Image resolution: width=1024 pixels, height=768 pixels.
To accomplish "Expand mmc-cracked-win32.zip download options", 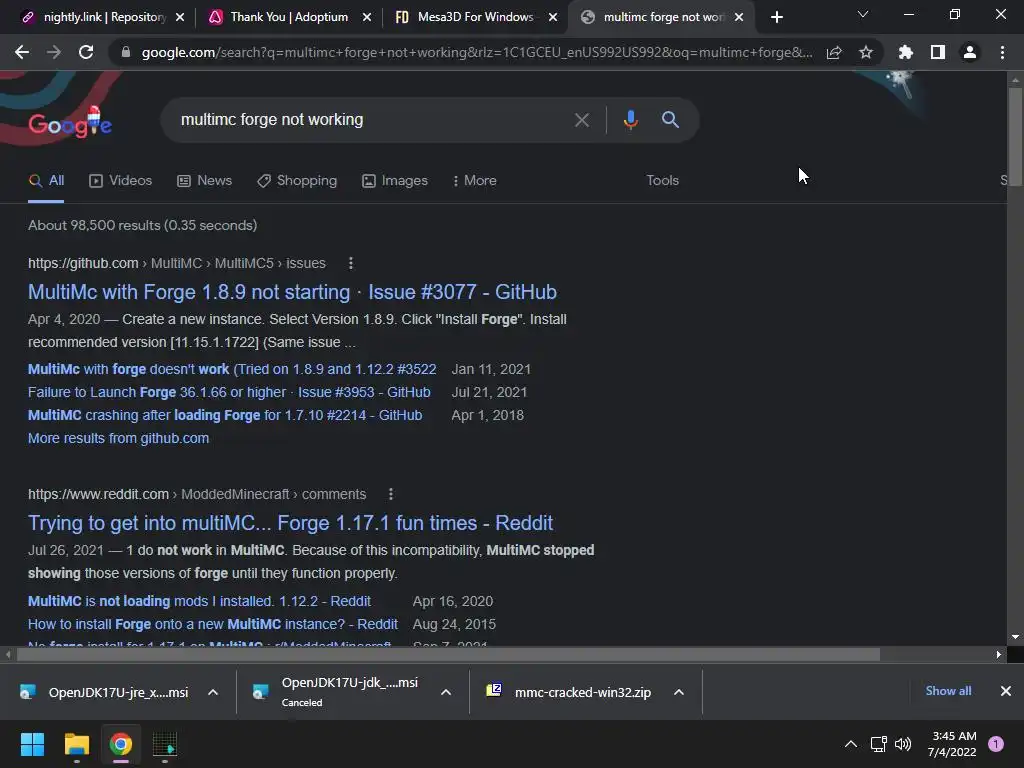I will (679, 692).
